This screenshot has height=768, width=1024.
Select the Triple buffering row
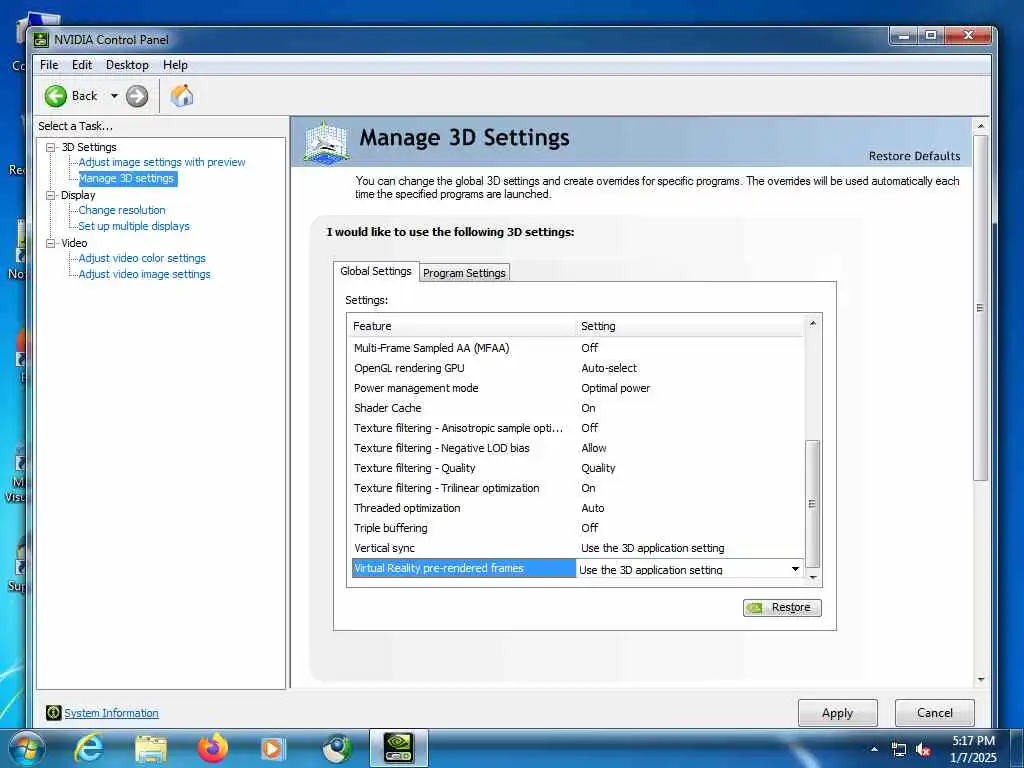click(x=578, y=528)
